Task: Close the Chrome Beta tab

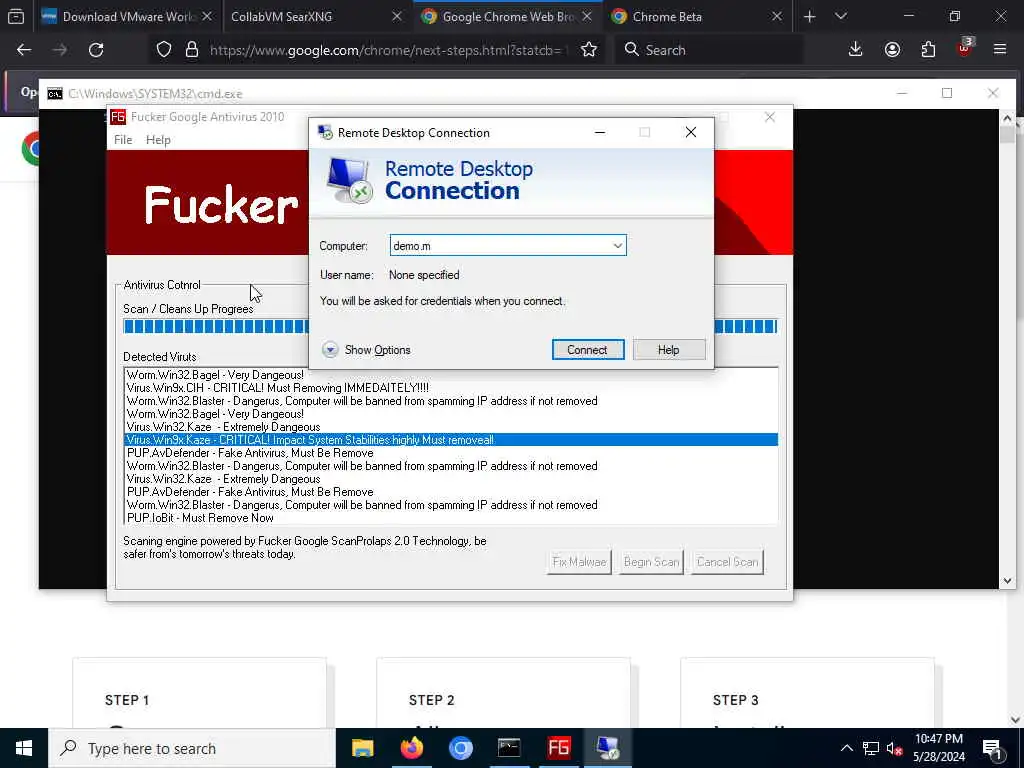Action: point(776,16)
